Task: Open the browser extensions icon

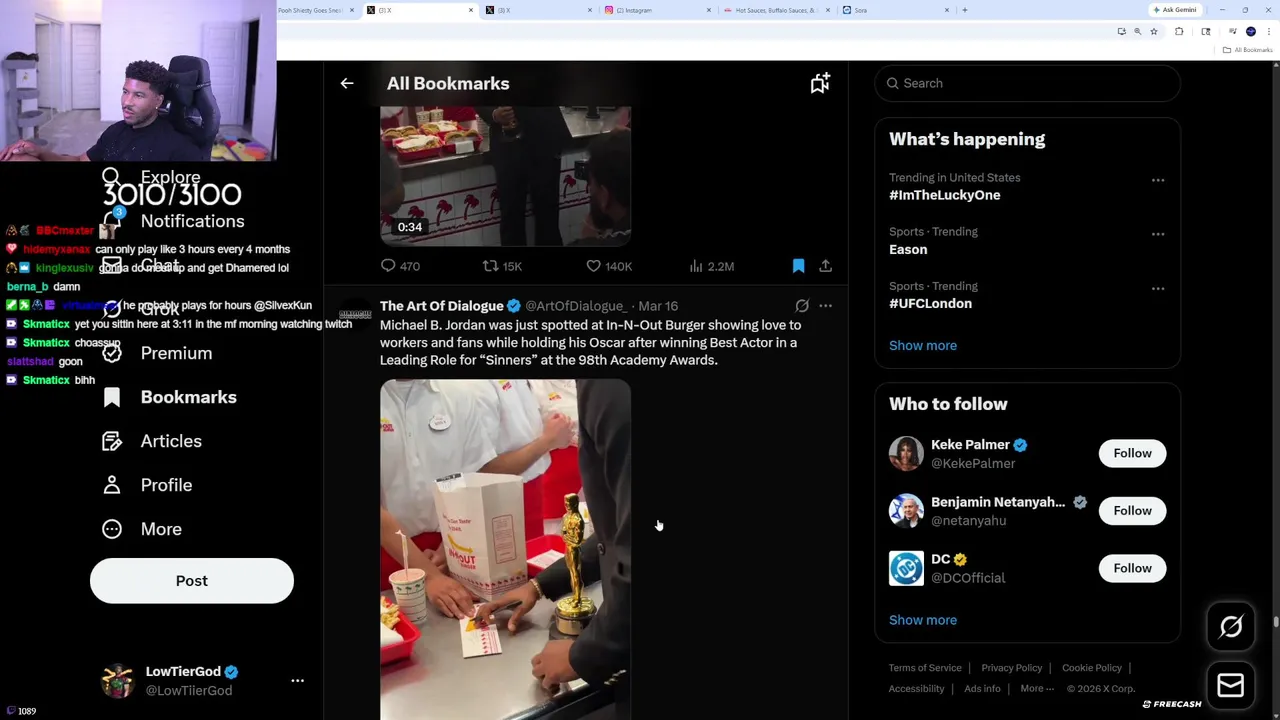Action: [1179, 32]
